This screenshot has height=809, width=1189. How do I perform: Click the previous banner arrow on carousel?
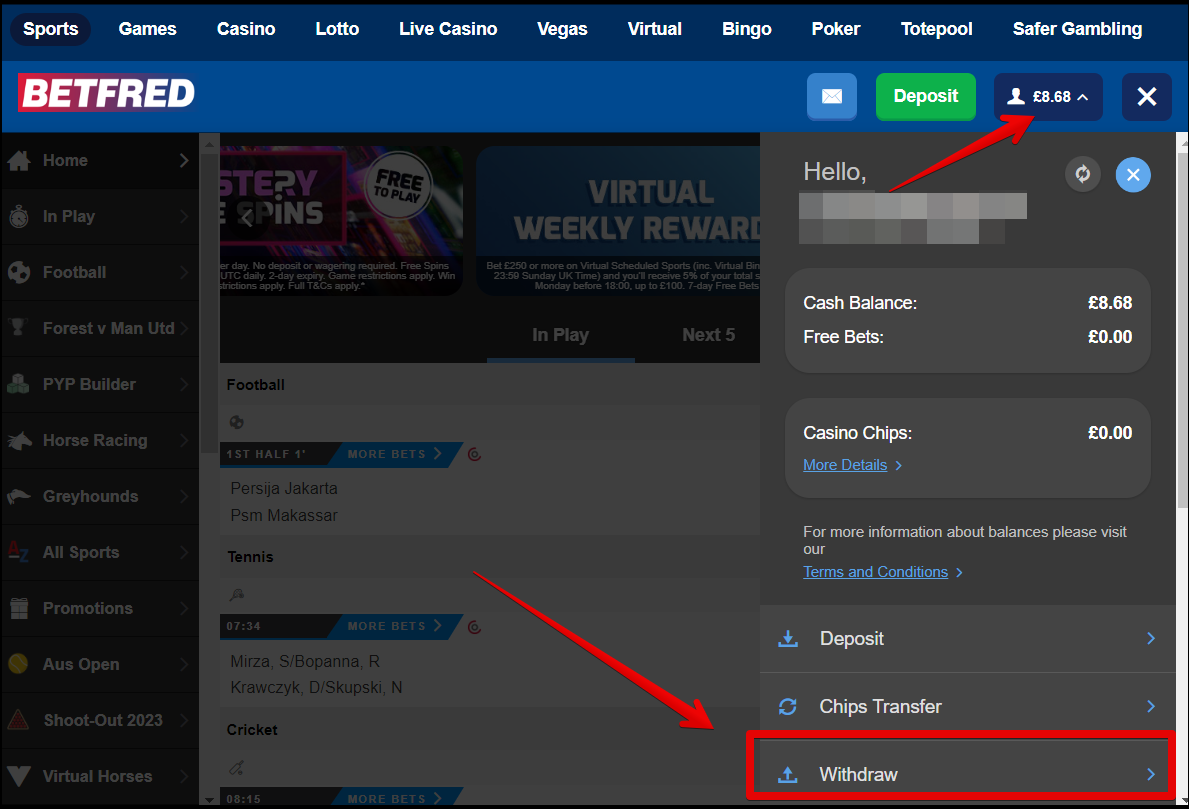coord(246,218)
